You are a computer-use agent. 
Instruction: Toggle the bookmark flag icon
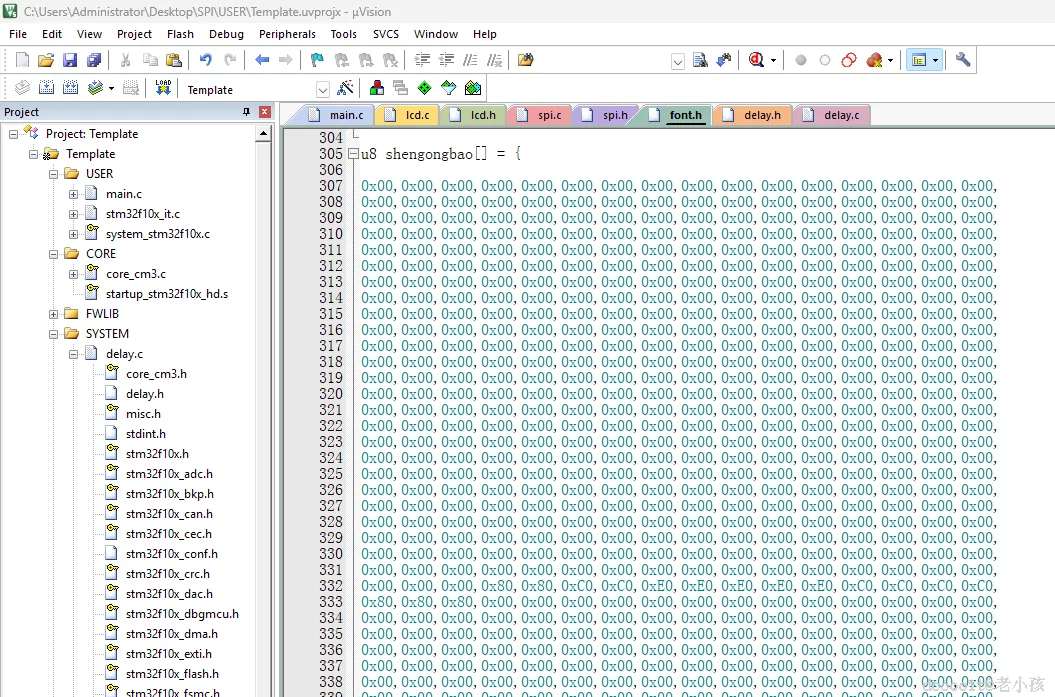coord(317,60)
